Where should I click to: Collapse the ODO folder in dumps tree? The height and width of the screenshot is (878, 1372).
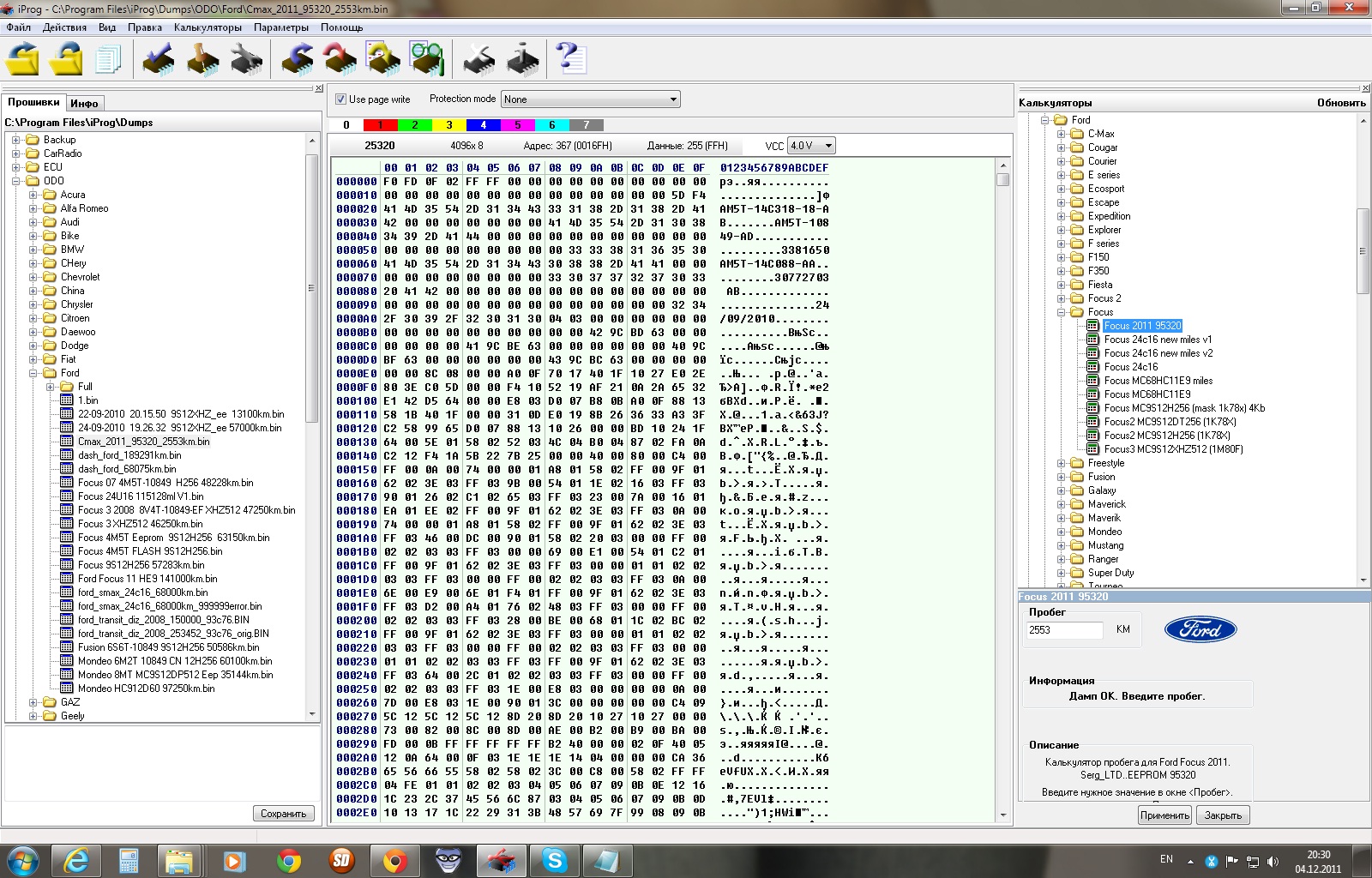click(x=16, y=181)
